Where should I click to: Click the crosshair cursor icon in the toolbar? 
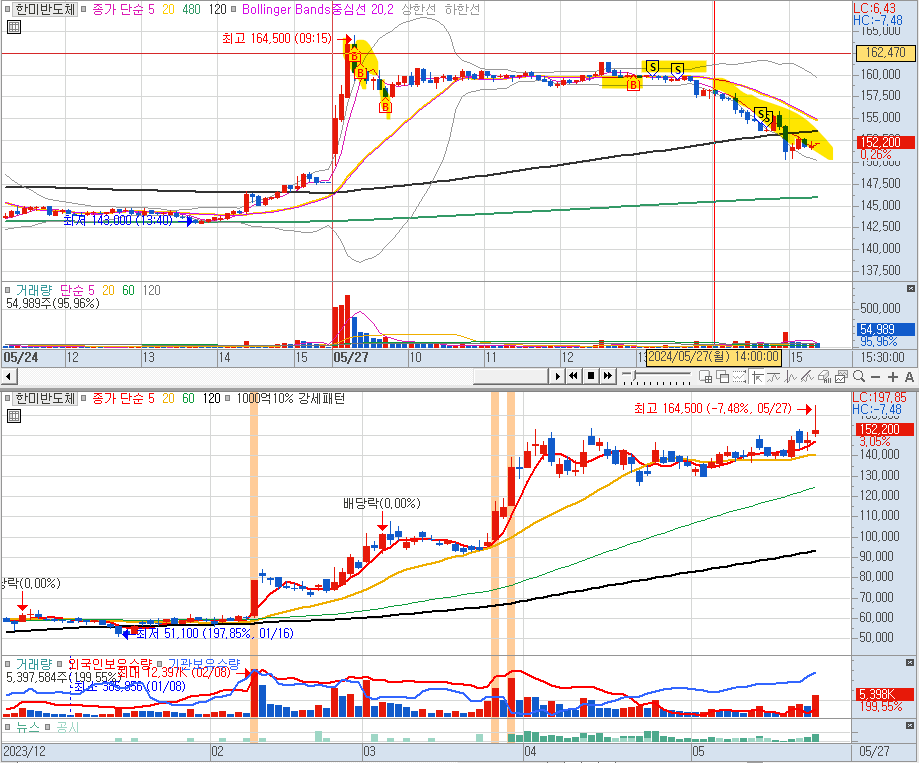click(757, 377)
